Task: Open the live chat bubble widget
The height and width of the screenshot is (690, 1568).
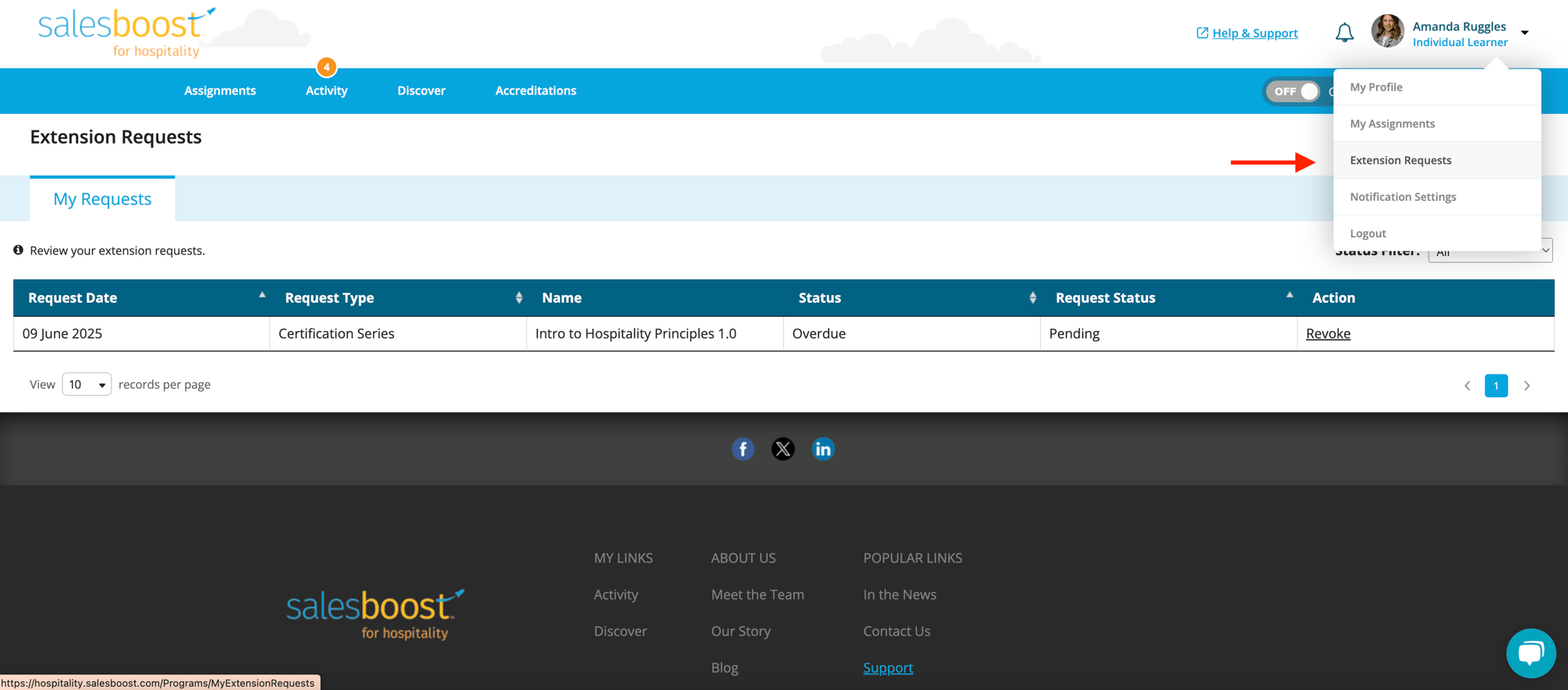Action: click(x=1531, y=653)
